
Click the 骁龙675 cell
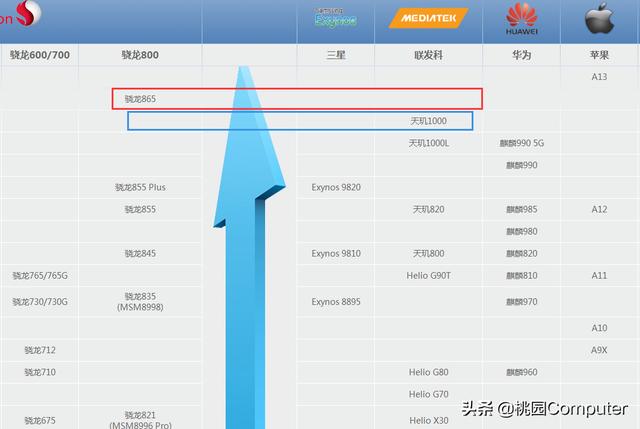(40, 420)
